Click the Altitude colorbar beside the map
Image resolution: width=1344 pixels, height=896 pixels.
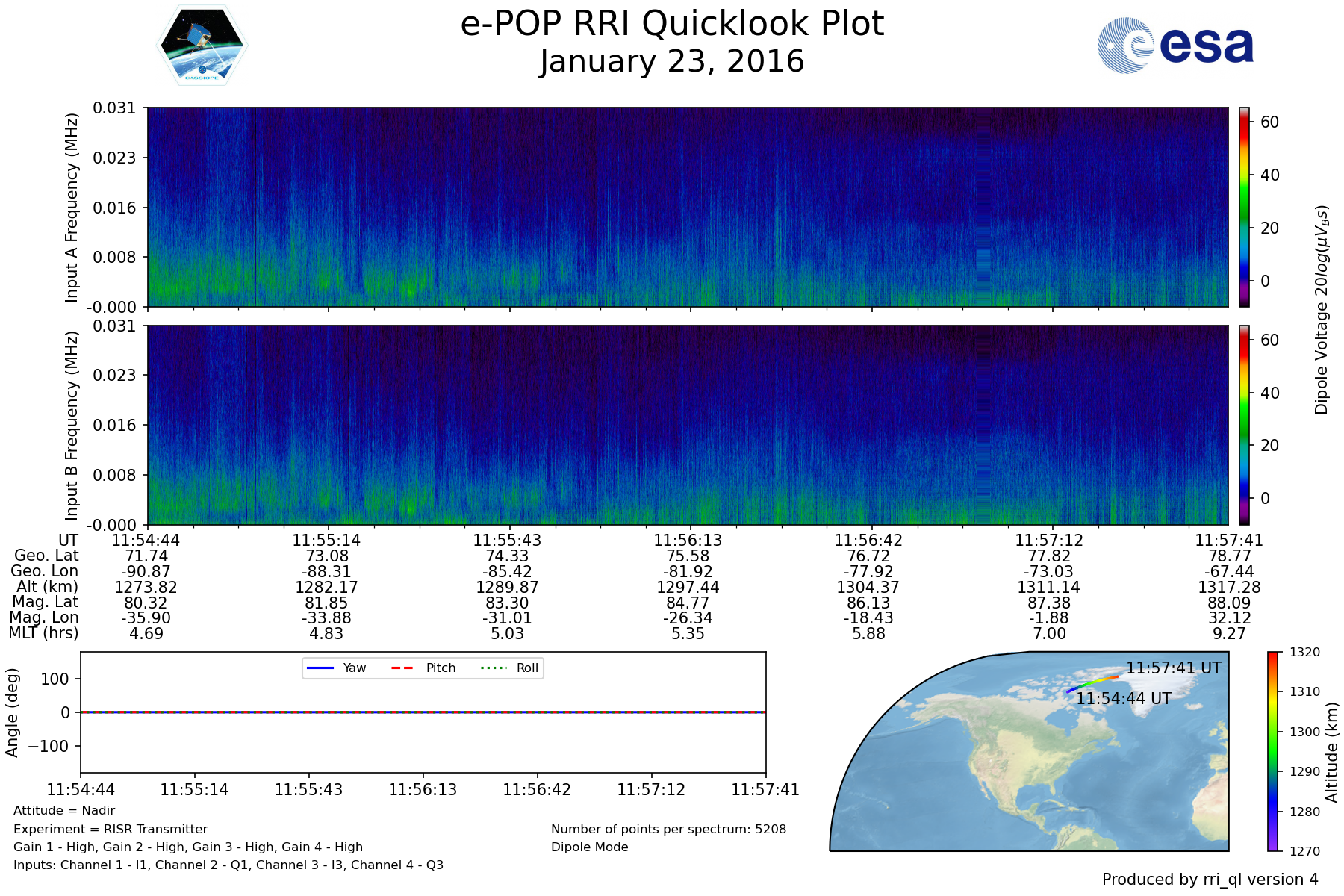pos(1272,751)
